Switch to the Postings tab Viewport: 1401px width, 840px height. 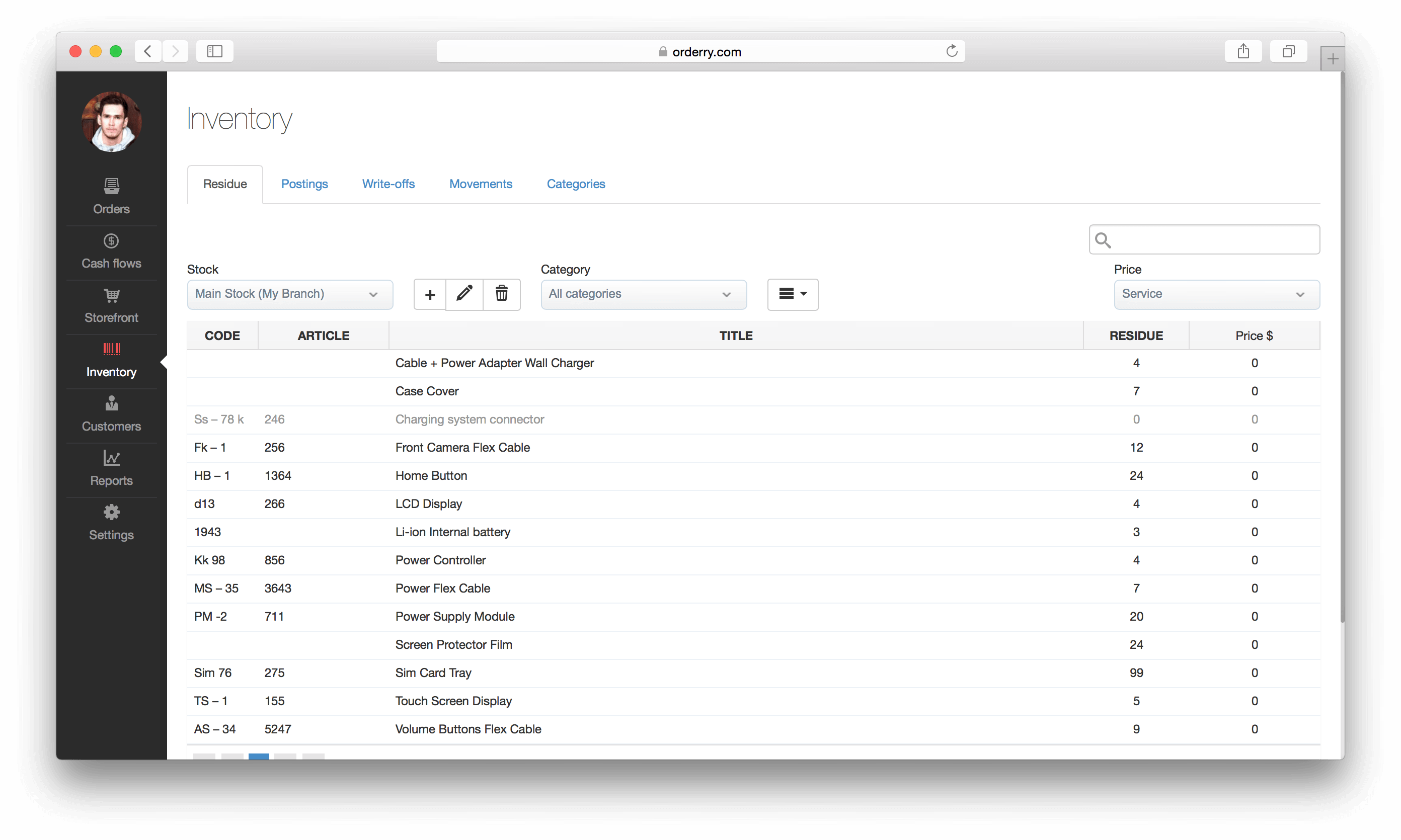pyautogui.click(x=304, y=184)
